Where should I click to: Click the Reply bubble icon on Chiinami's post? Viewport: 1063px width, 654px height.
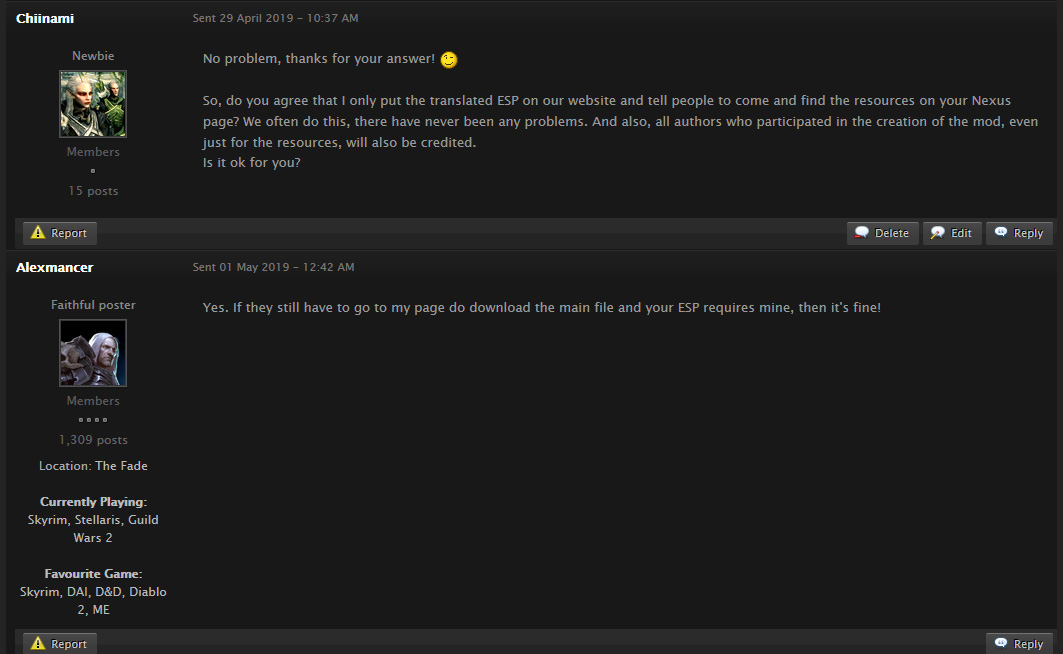point(1001,232)
